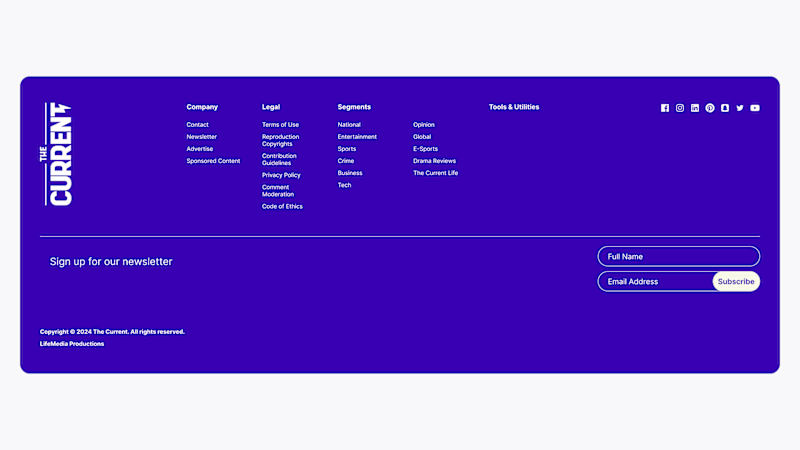Click the Subscribe button

[x=736, y=282]
